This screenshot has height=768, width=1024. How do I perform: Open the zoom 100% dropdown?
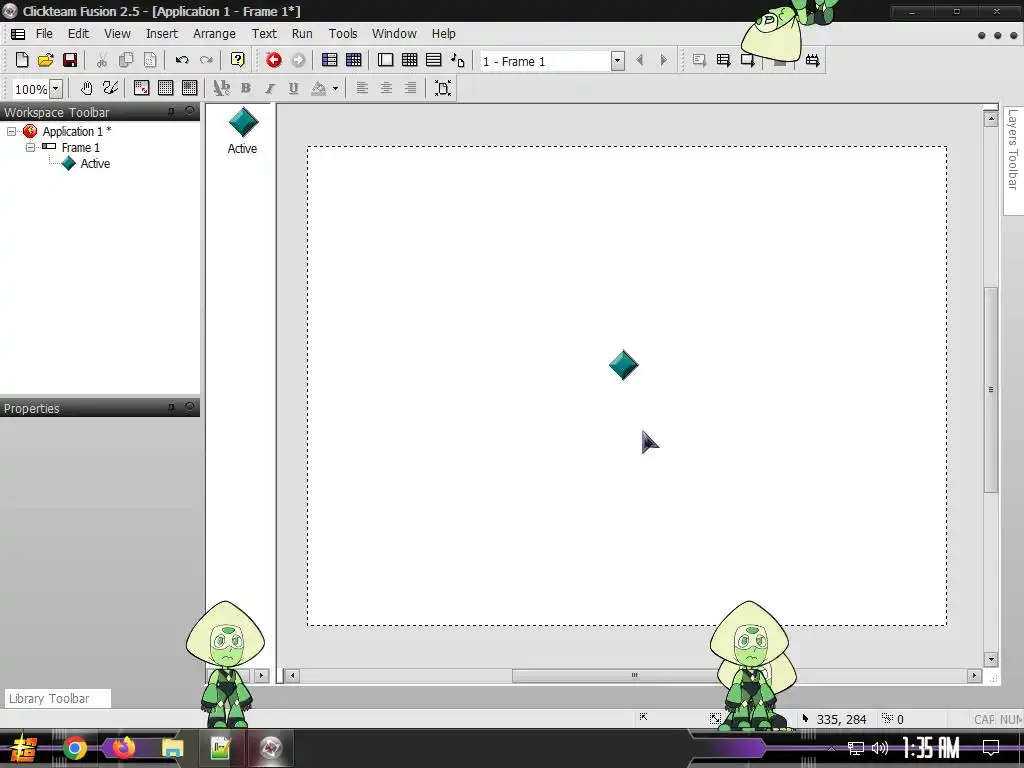pyautogui.click(x=56, y=89)
